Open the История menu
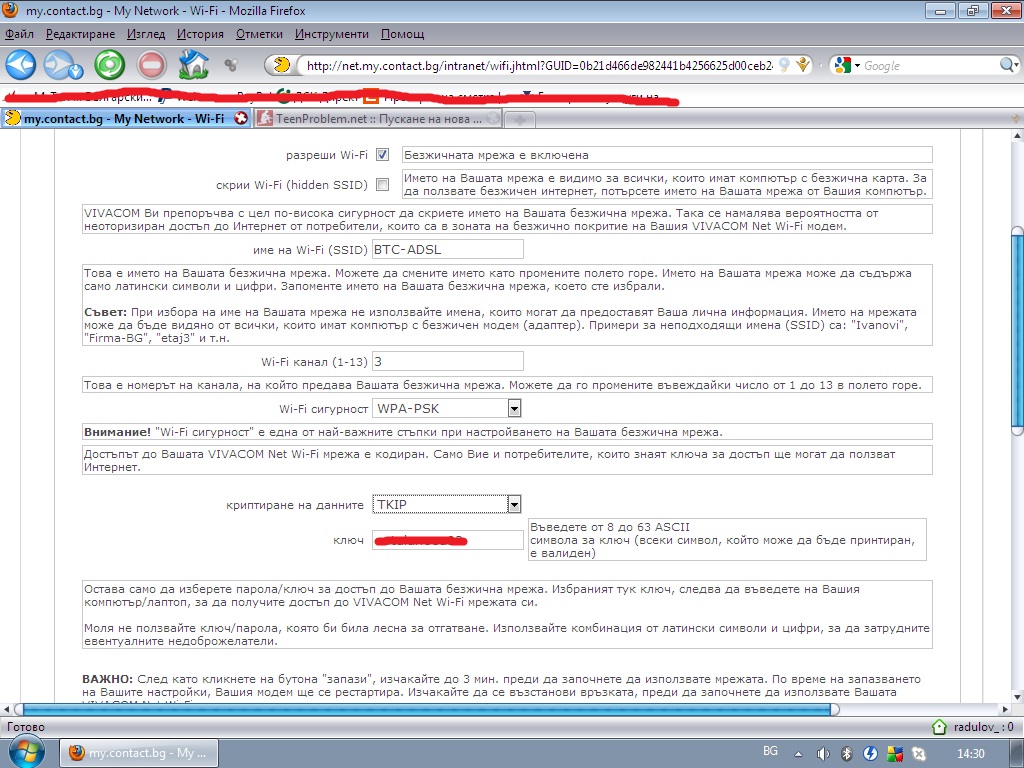The image size is (1024, 768). tap(200, 34)
